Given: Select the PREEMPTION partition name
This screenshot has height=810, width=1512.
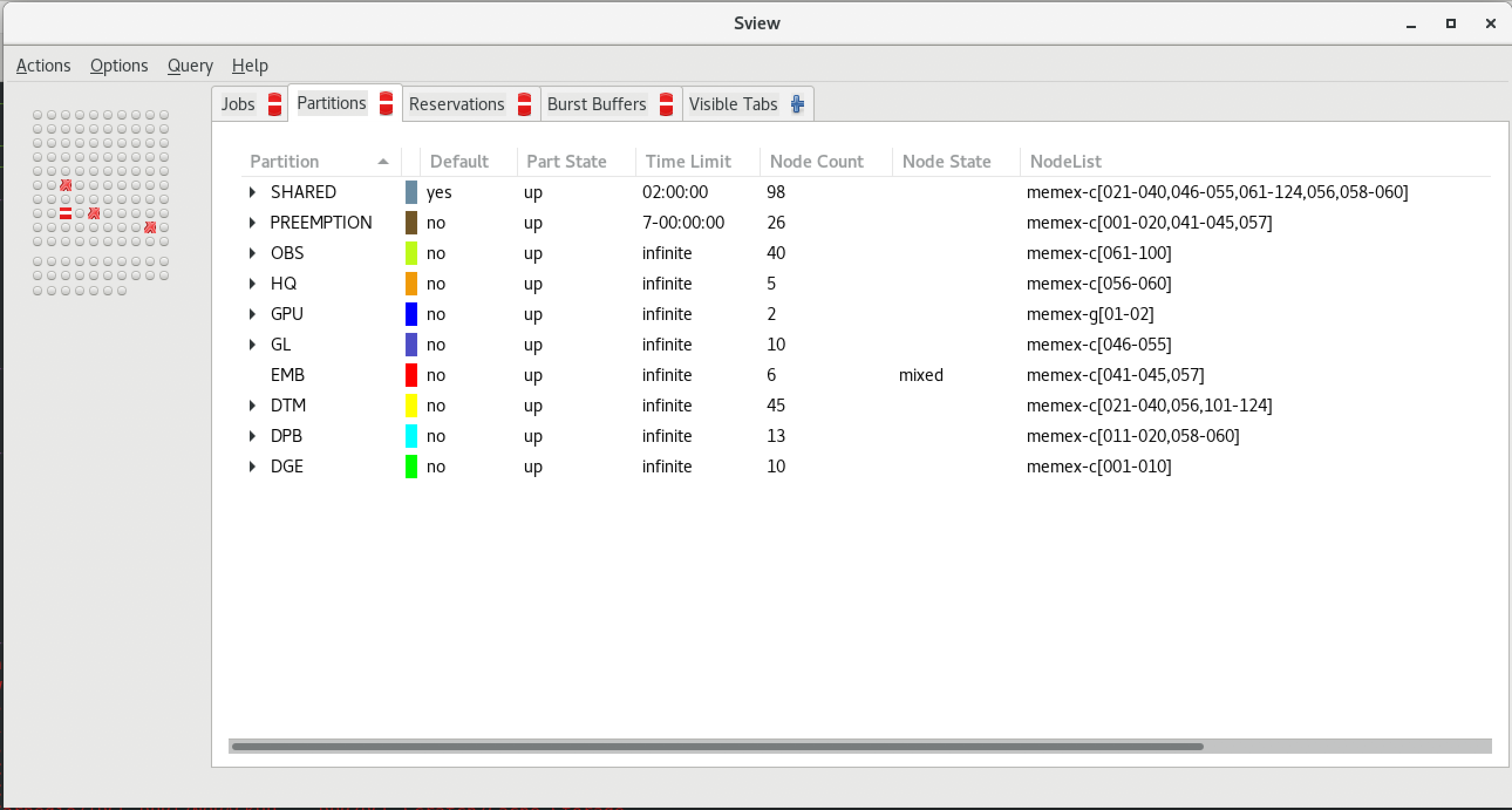Looking at the screenshot, I should click(x=321, y=223).
